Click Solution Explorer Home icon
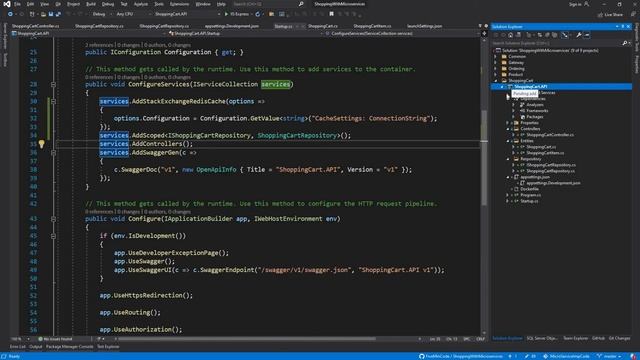 point(510,35)
